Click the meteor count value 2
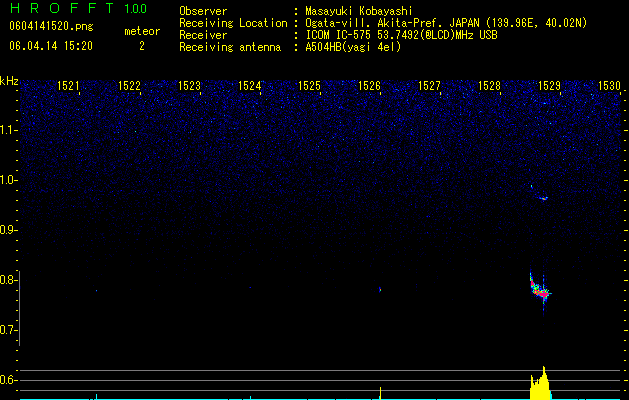 click(x=142, y=46)
